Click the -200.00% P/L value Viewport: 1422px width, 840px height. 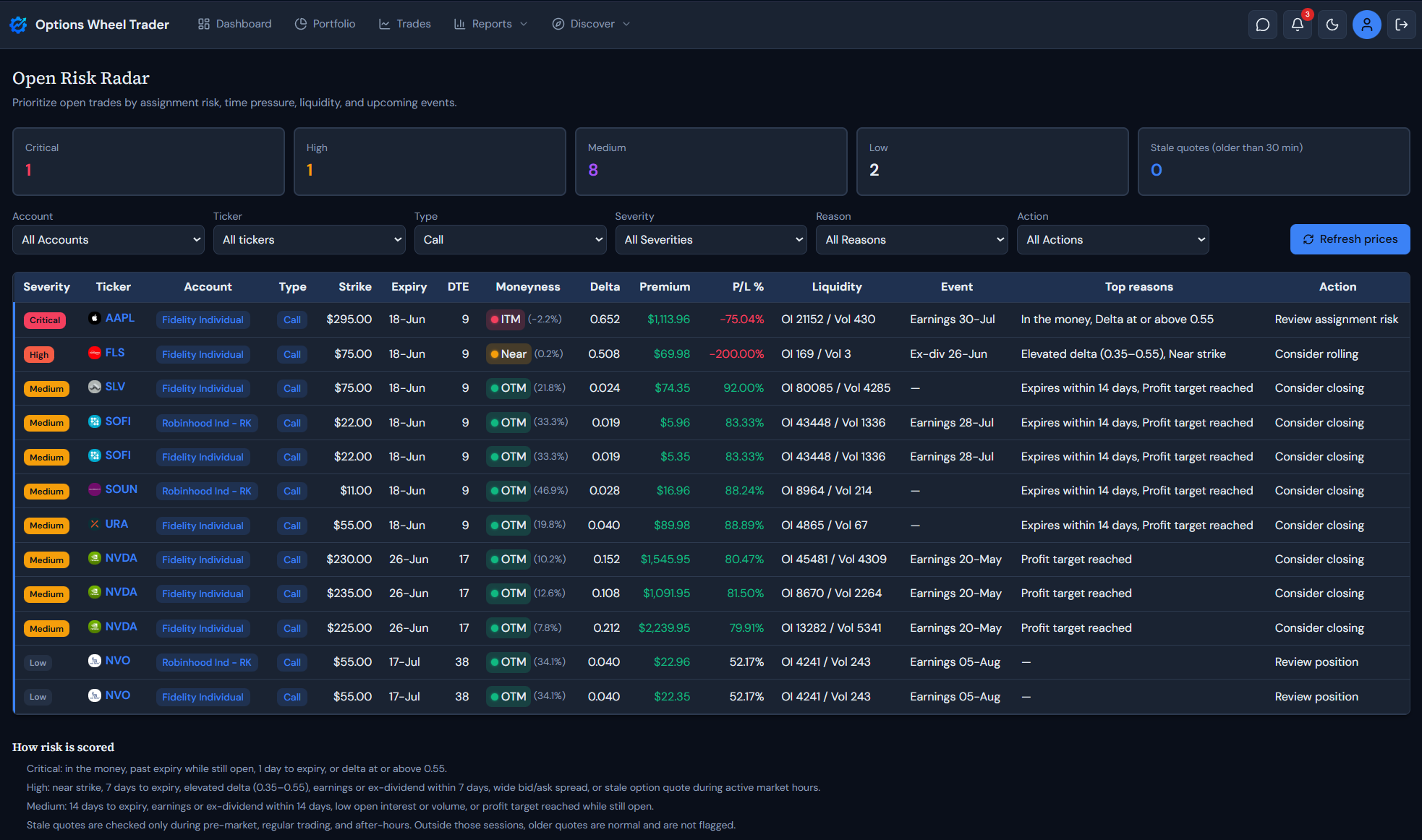coord(736,354)
